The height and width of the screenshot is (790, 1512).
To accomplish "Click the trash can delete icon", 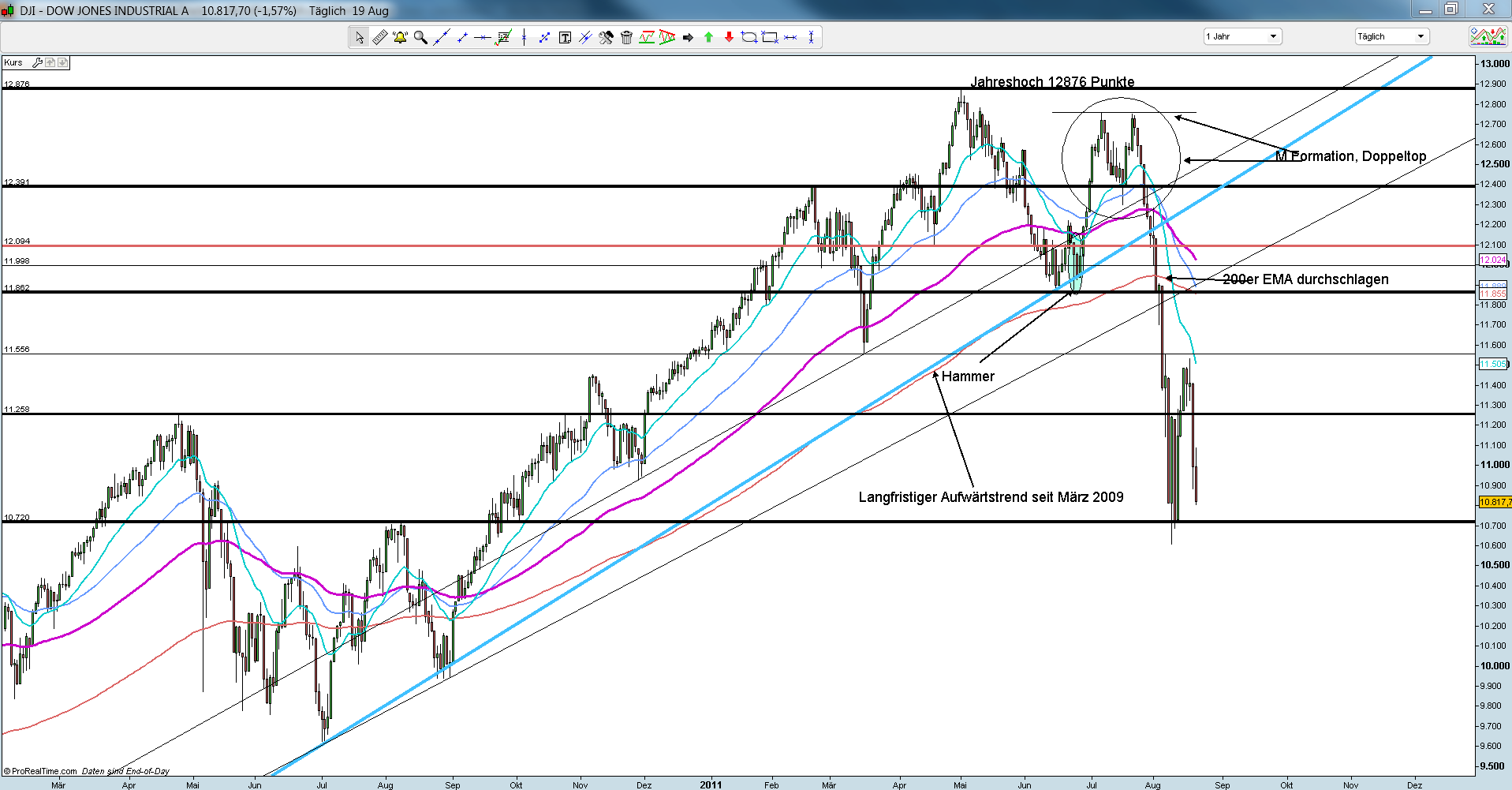I will pos(626,37).
